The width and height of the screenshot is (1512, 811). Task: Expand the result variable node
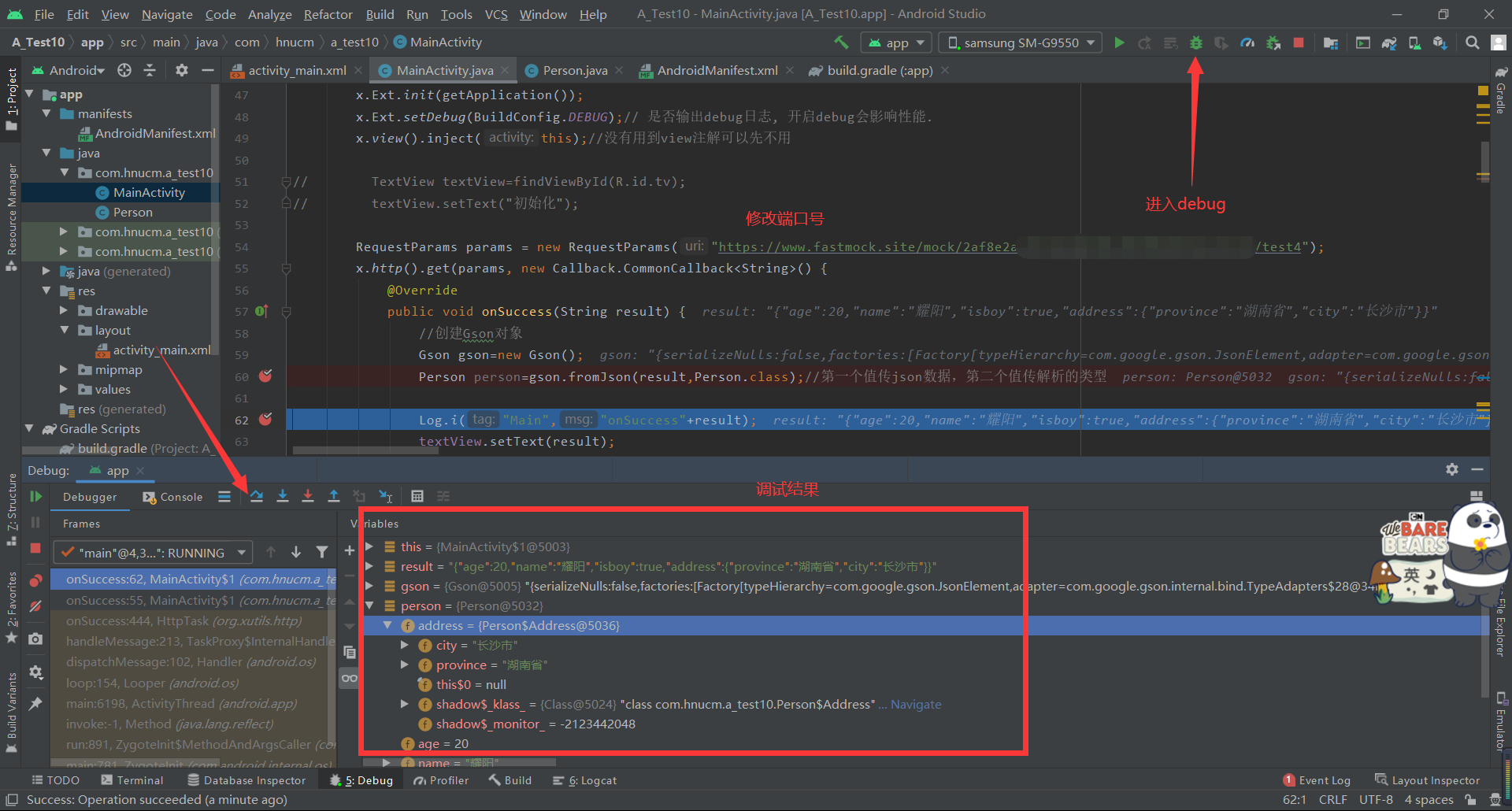click(x=369, y=566)
